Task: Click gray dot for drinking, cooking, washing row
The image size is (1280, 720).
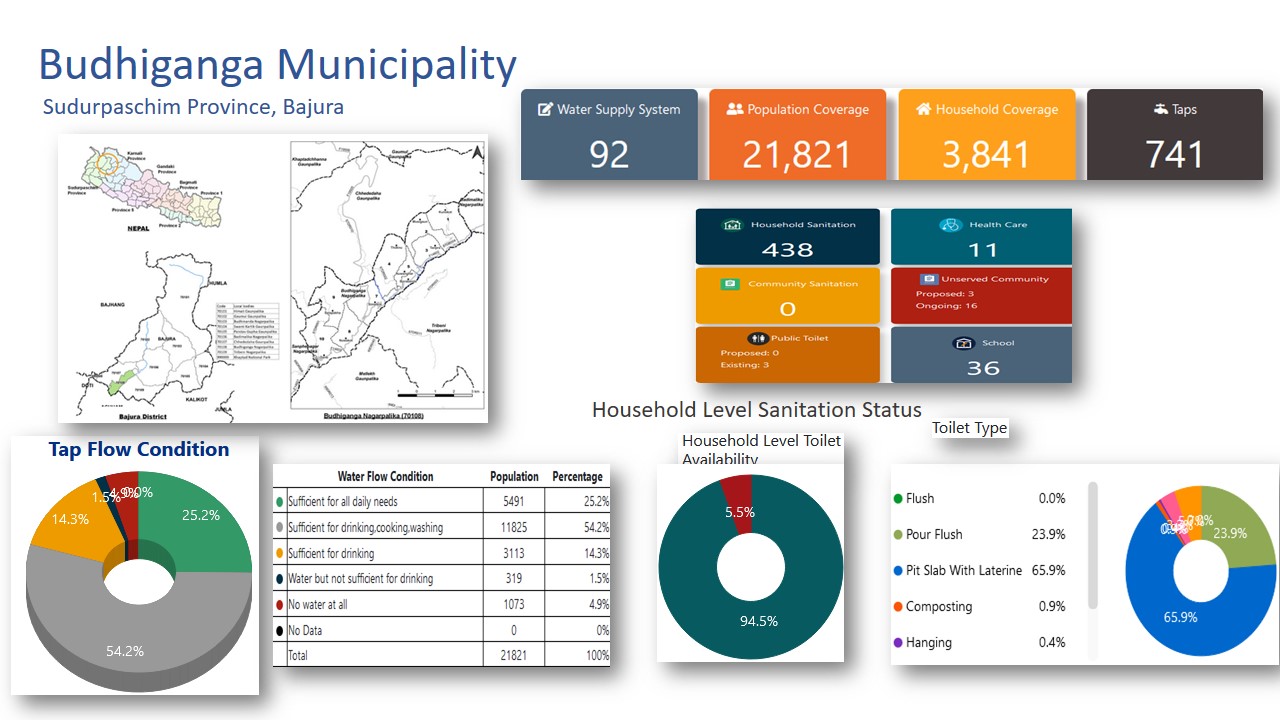Action: pyautogui.click(x=280, y=527)
